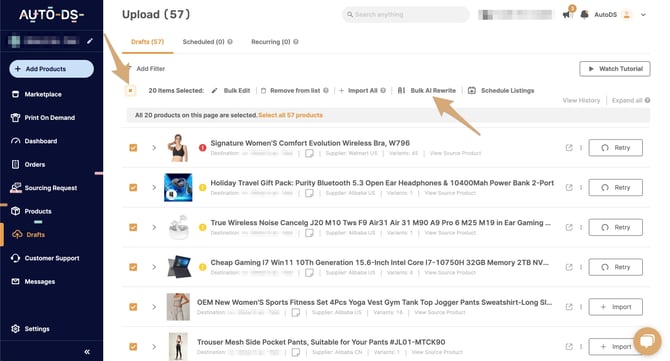Click Bulk AI Rewrite in toolbar

pos(426,91)
